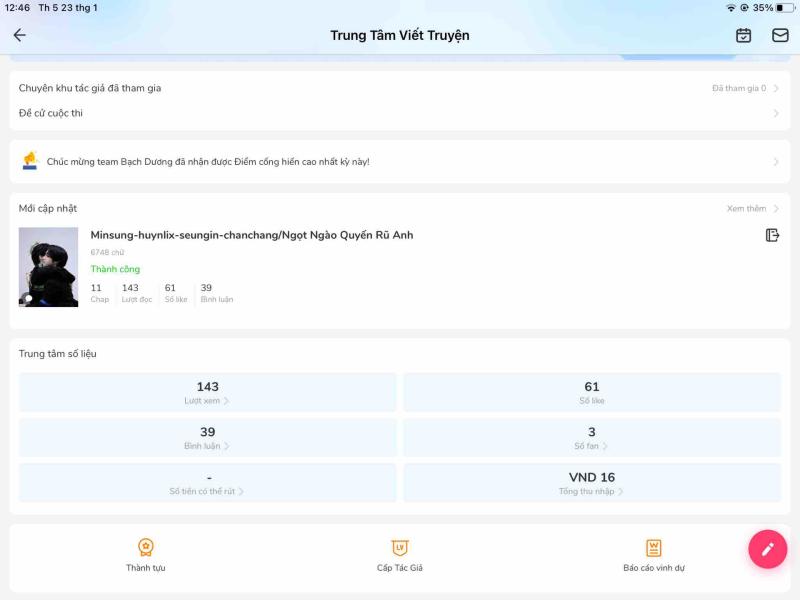Expand Chuyên khu tác giả đã tham gia
This screenshot has width=800, height=600.
click(x=400, y=88)
